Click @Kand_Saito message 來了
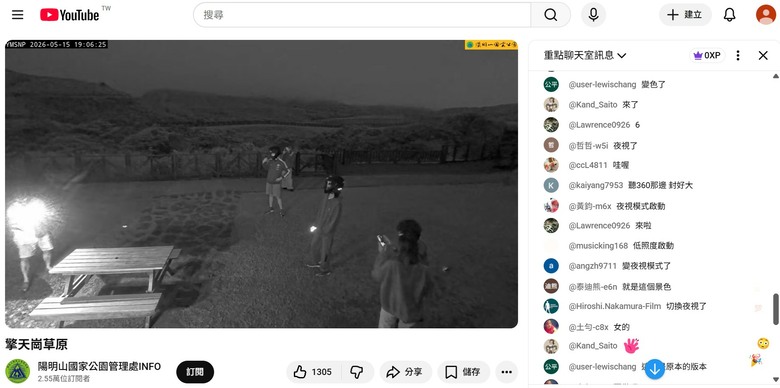The width and height of the screenshot is (780, 388). [x=630, y=104]
